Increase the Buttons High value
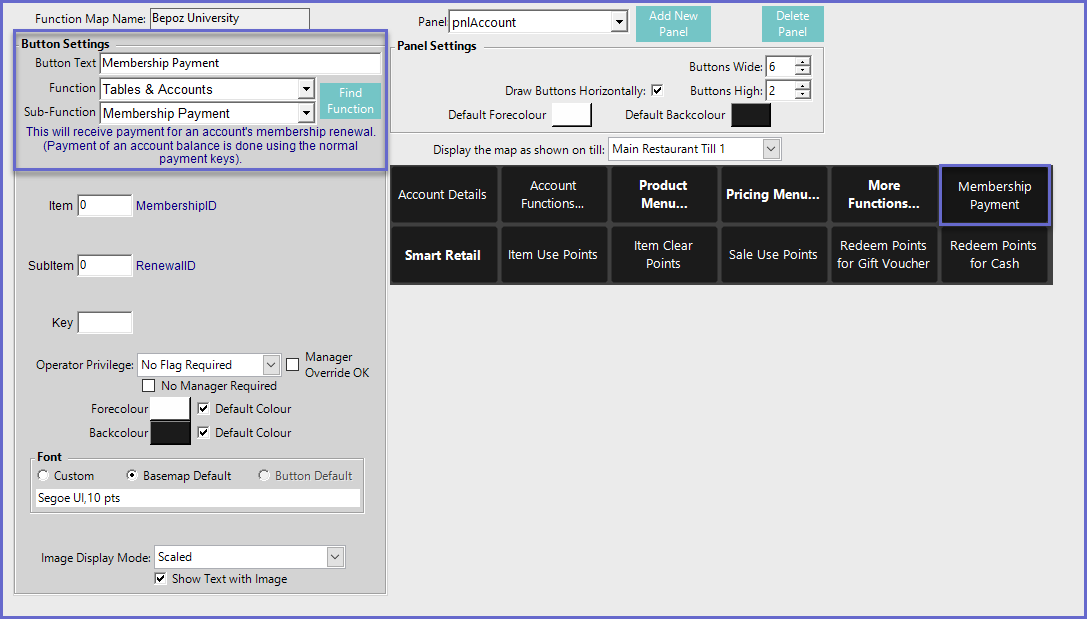Screen dimensions: 1087x619 click(x=803, y=86)
